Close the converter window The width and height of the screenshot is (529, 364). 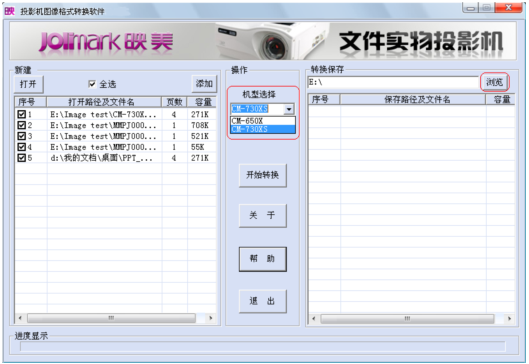pyautogui.click(x=509, y=7)
